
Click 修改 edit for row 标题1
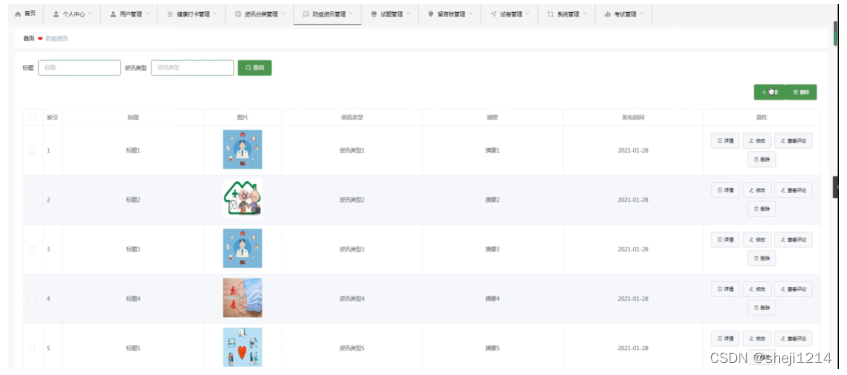coord(757,140)
